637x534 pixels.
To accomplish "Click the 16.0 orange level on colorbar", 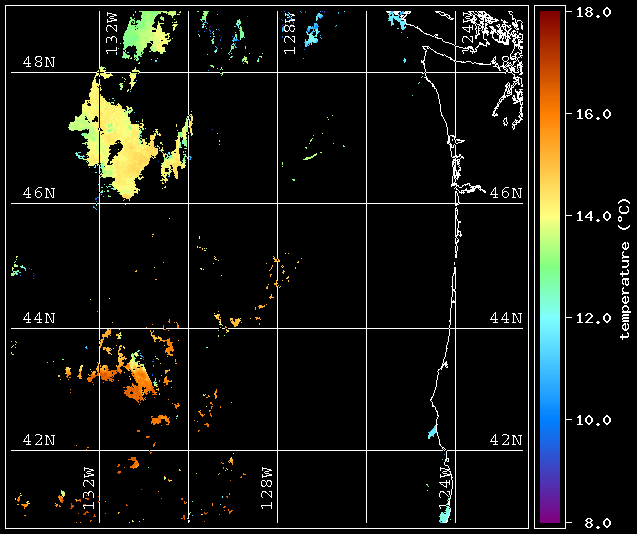I will coord(594,114).
